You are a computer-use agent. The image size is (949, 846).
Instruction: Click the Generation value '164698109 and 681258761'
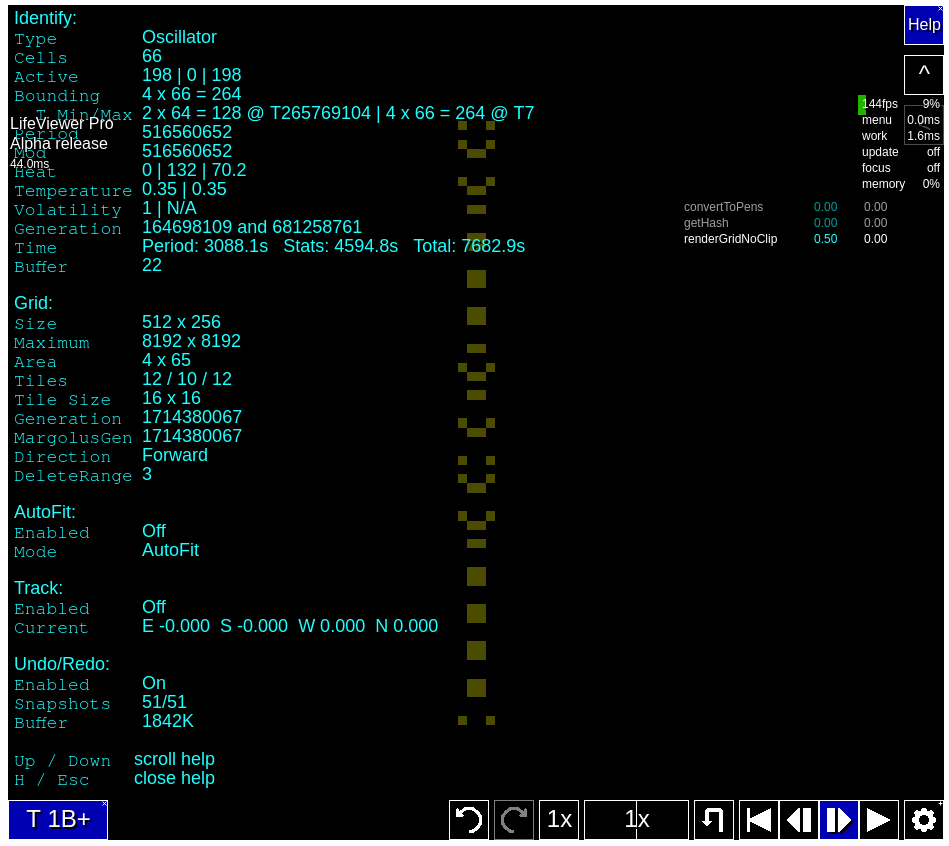252,227
